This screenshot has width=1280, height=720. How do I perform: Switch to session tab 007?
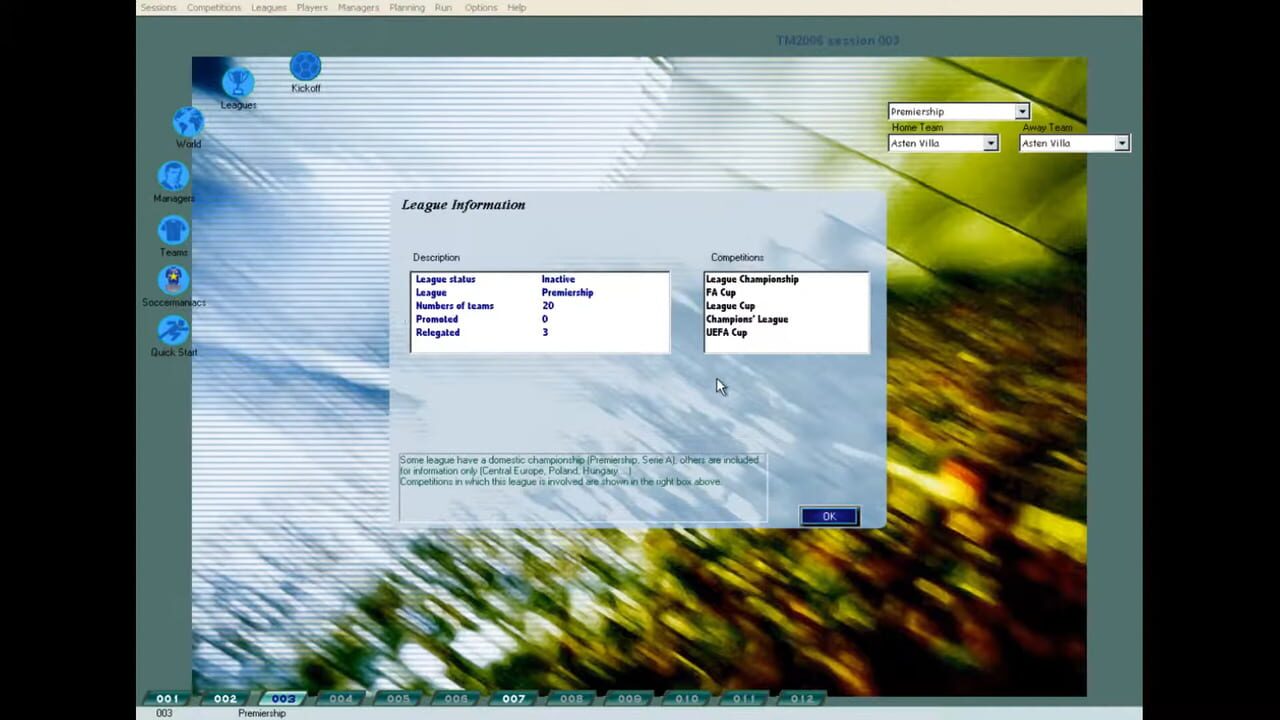513,698
